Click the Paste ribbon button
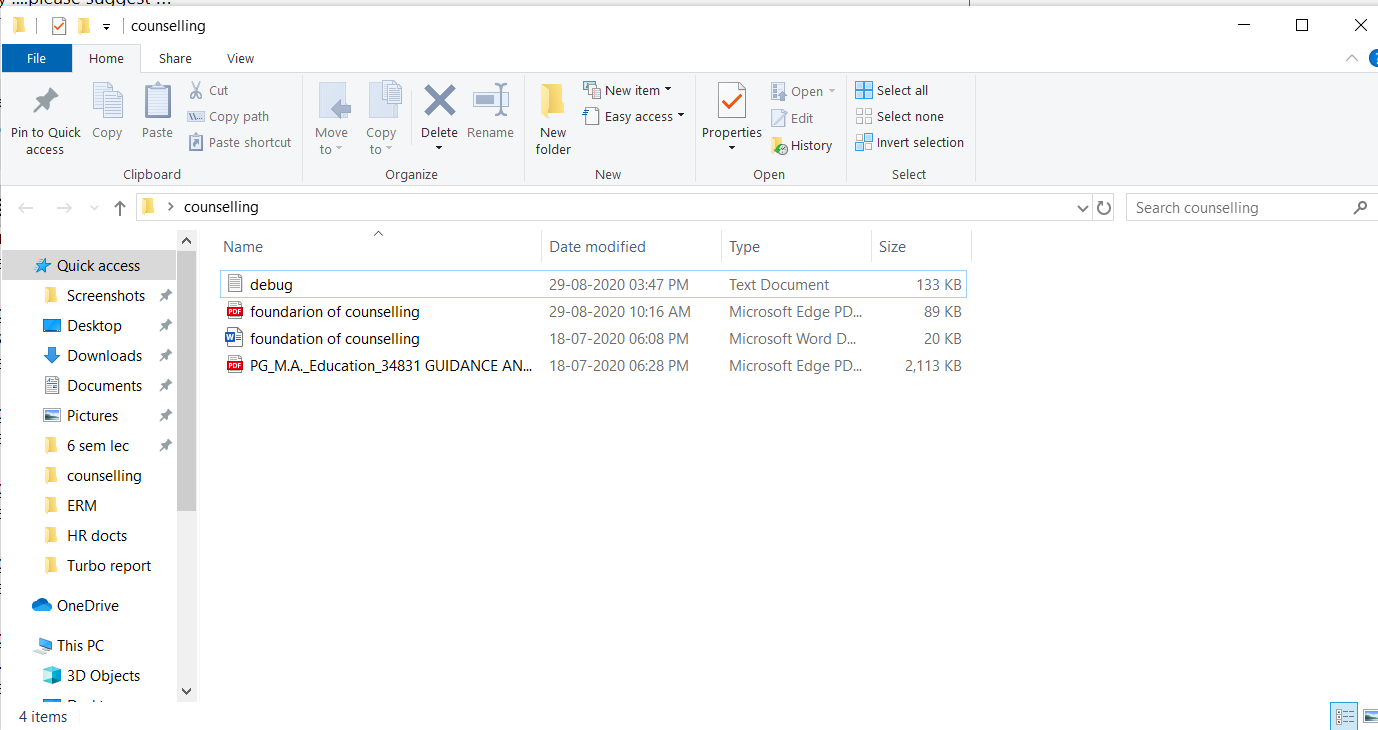 [157, 111]
